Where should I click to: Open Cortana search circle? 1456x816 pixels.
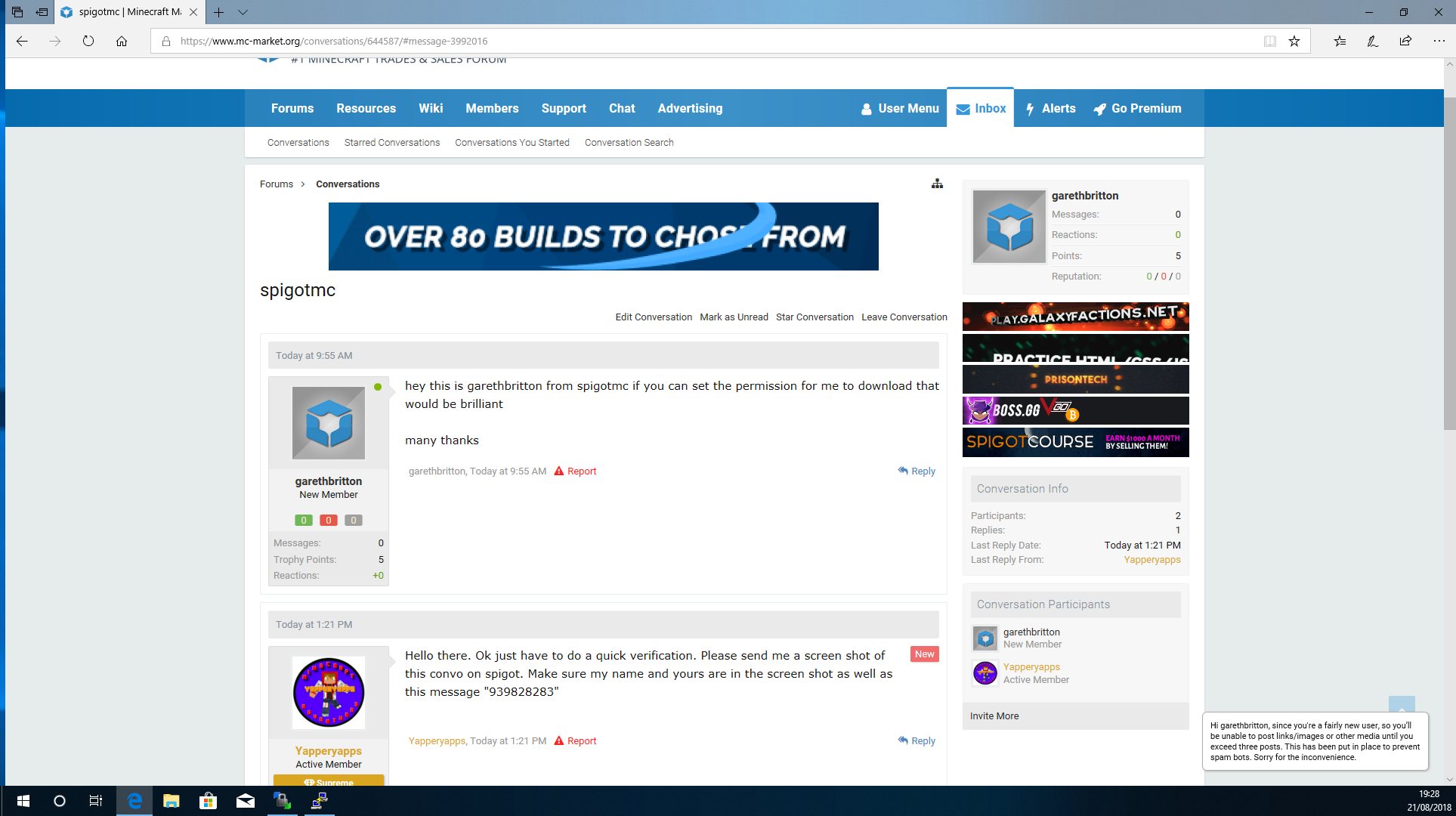(59, 801)
